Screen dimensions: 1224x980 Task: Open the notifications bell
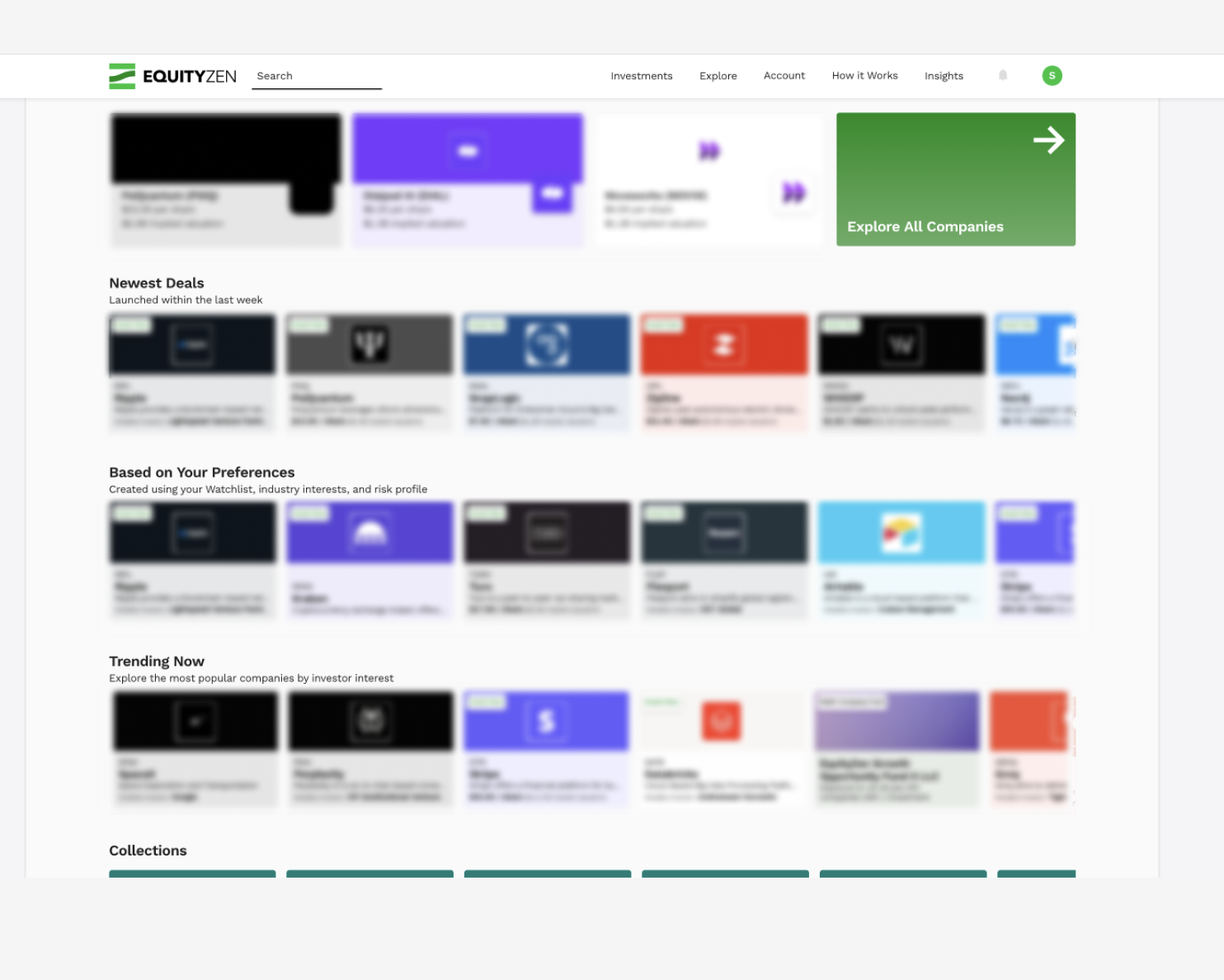1003,76
